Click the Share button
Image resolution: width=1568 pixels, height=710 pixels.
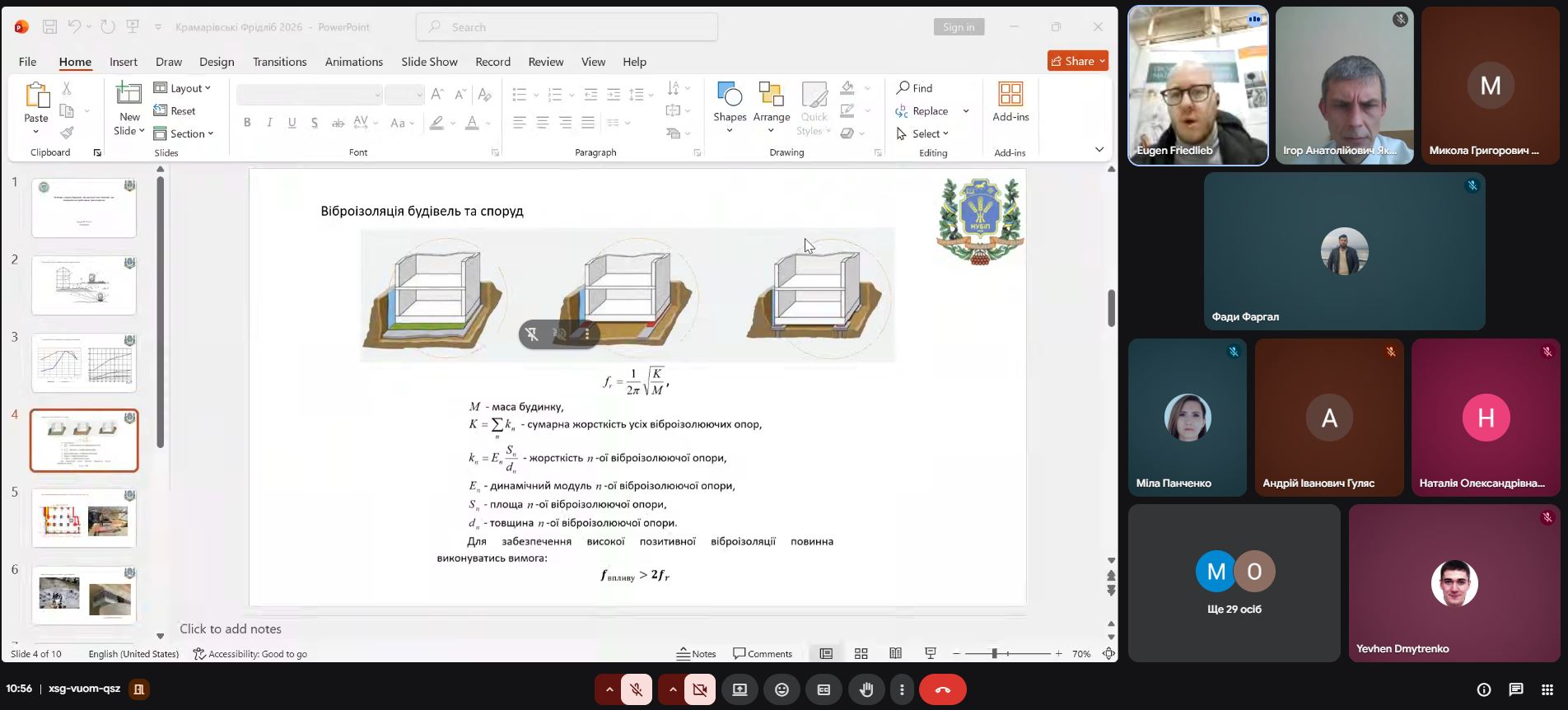pos(1078,61)
